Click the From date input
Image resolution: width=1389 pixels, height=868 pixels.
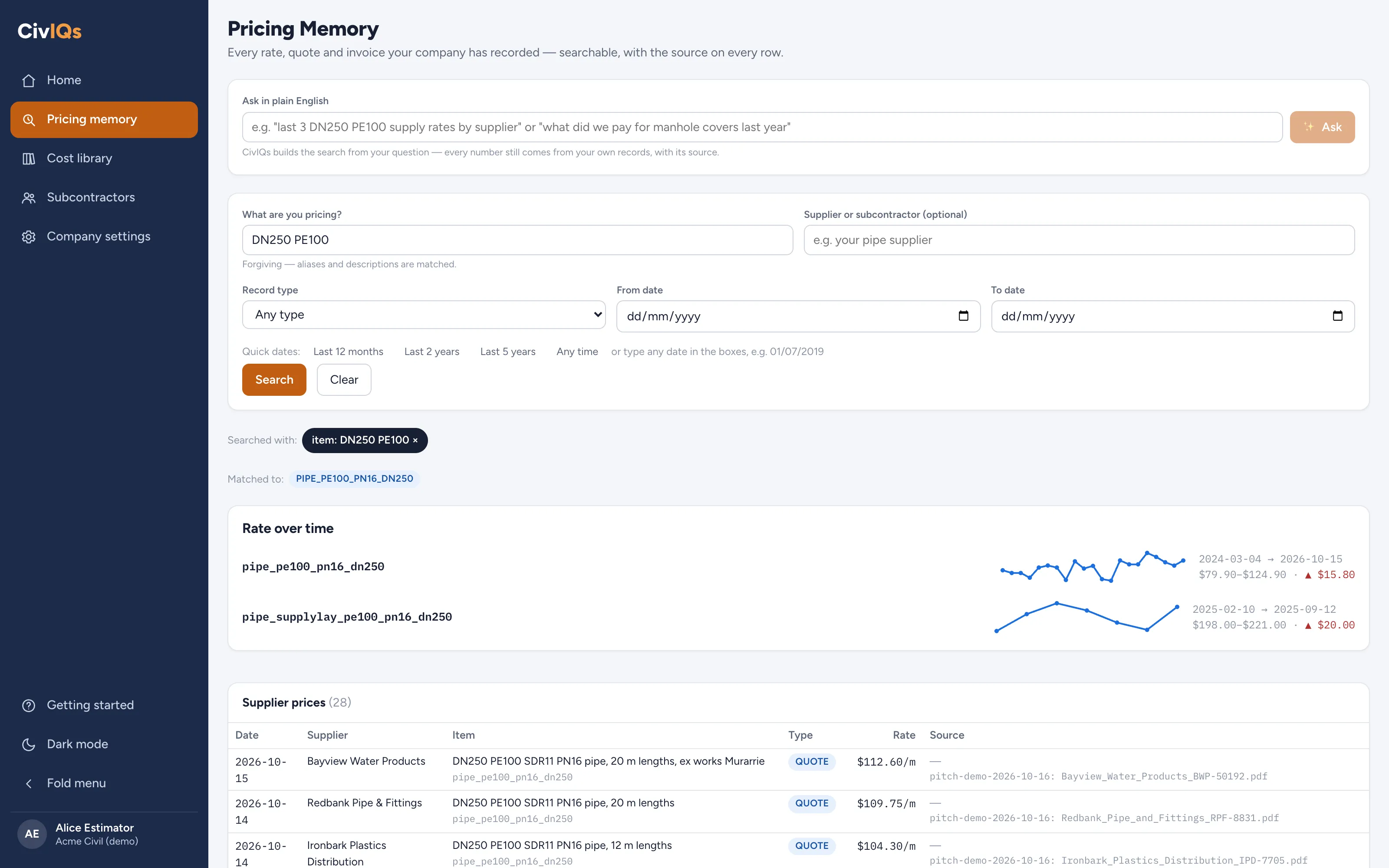(x=798, y=316)
